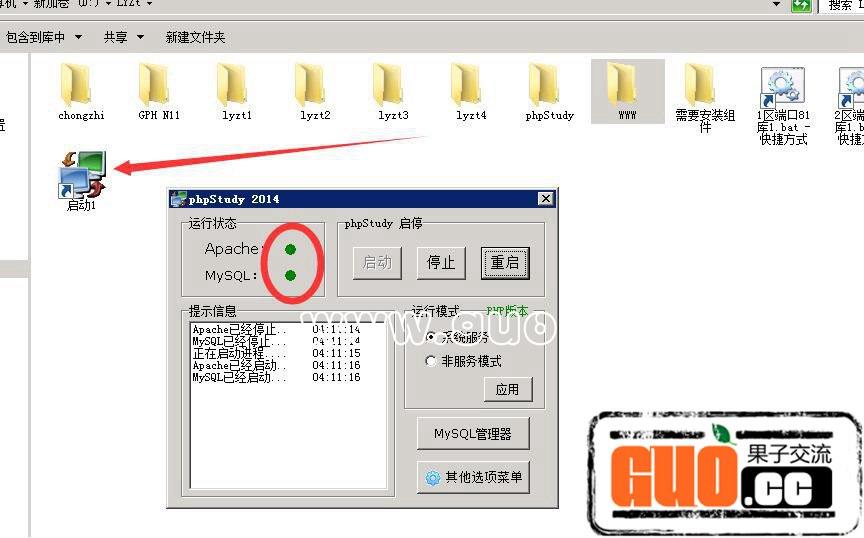Click 新建文件夹 in the toolbar

pyautogui.click(x=195, y=37)
